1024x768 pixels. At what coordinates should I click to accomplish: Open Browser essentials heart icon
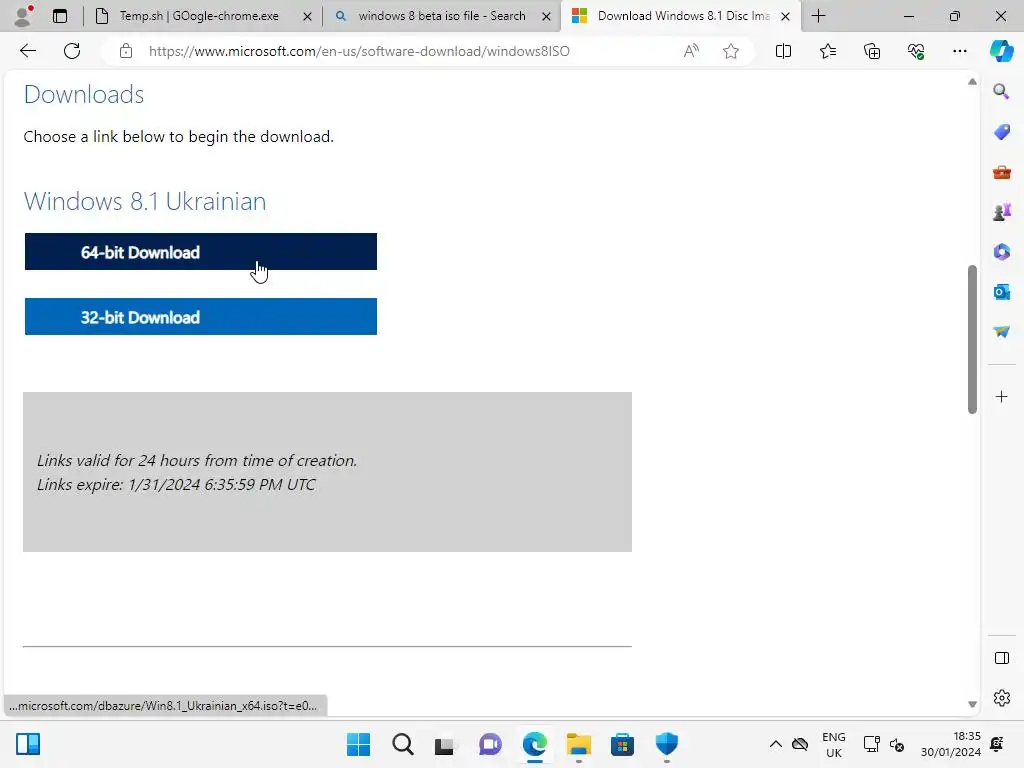tap(916, 51)
